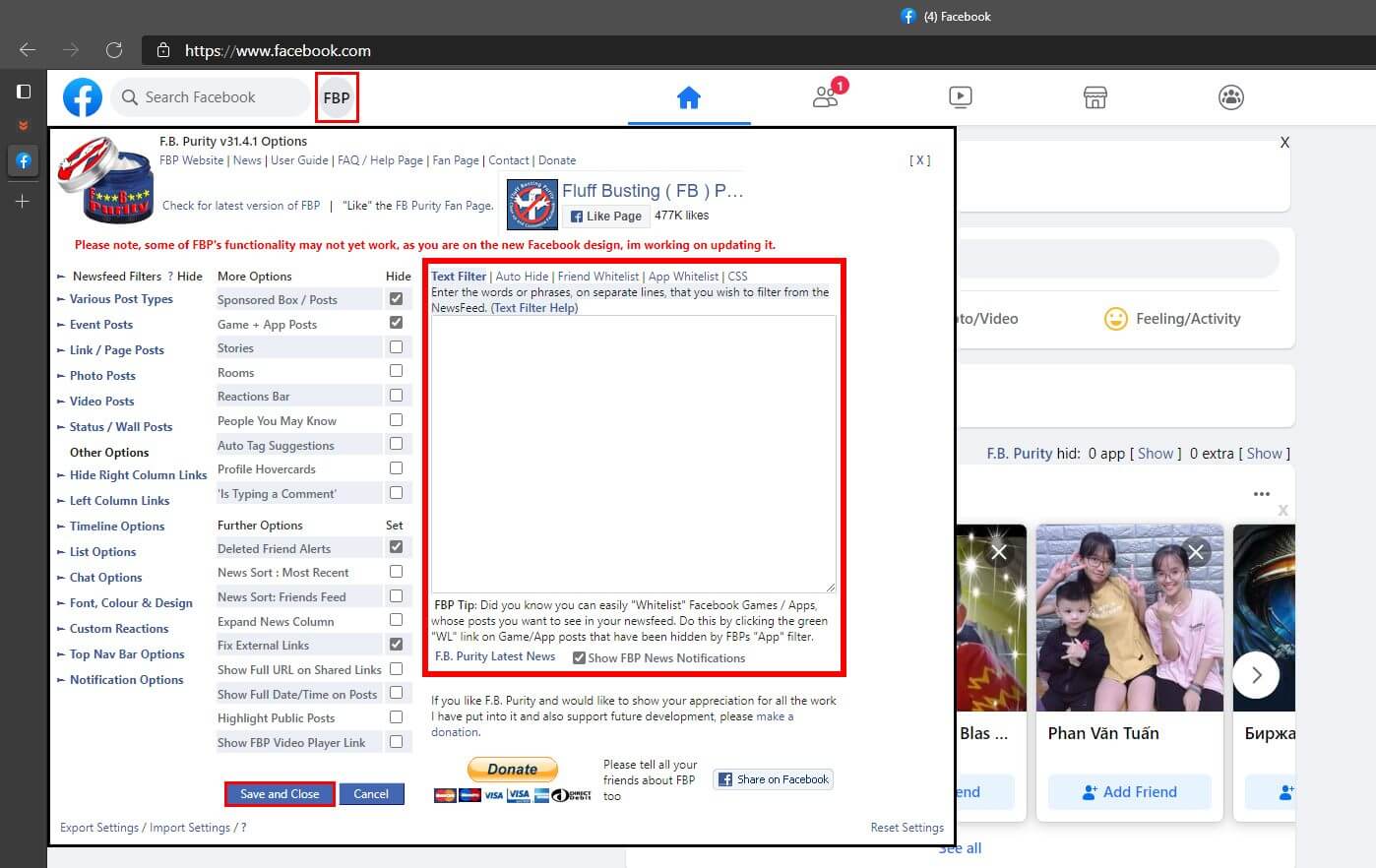Switch to Auto Hide tab
This screenshot has height=868, width=1376.
point(522,277)
